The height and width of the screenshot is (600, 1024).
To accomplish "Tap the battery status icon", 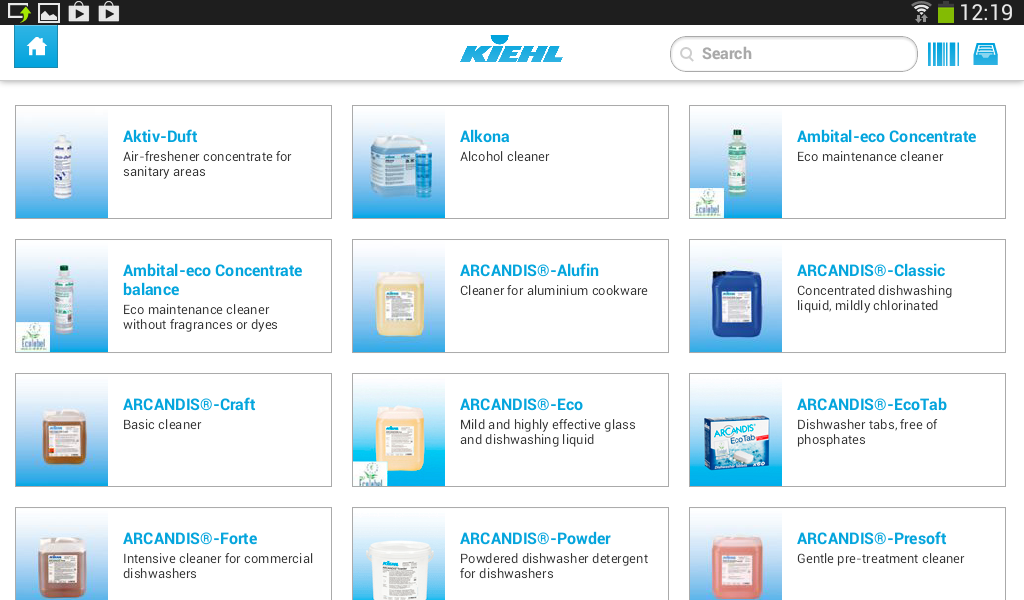I will (x=946, y=12).
